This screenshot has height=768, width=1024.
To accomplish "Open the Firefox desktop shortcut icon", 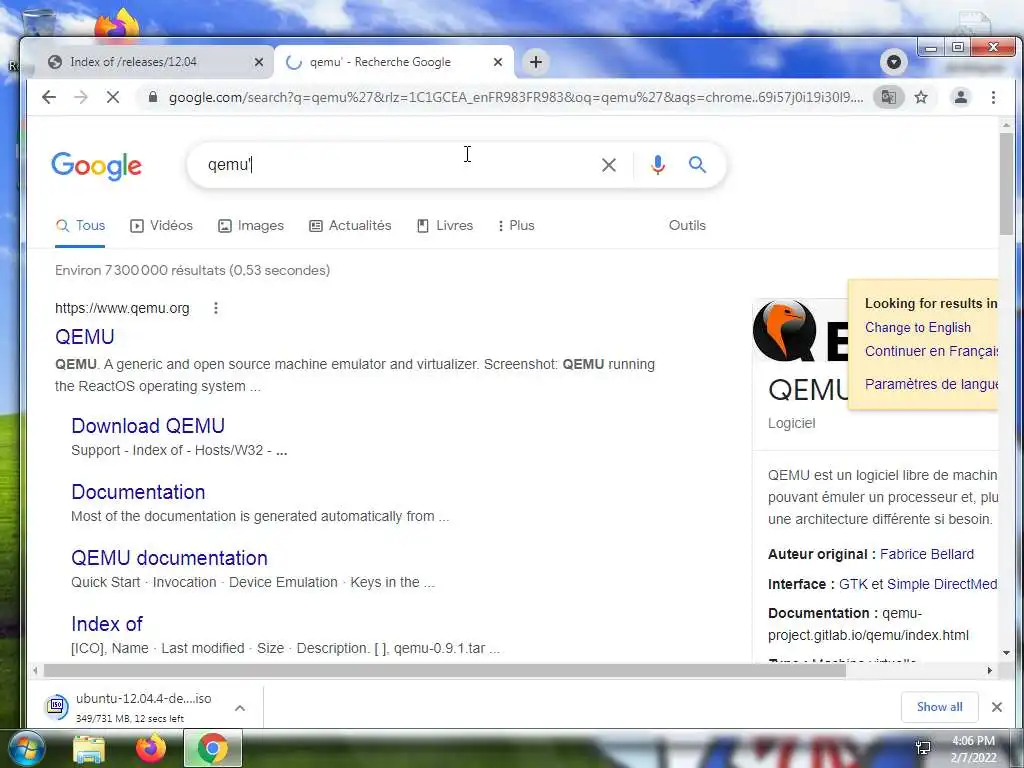I will (x=117, y=24).
